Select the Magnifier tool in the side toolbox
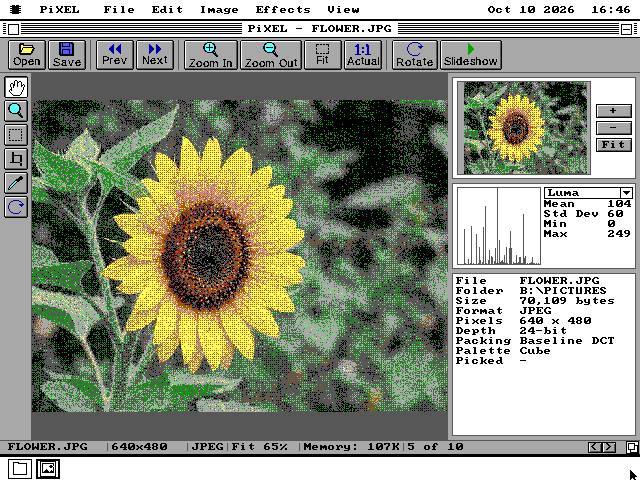 16,111
